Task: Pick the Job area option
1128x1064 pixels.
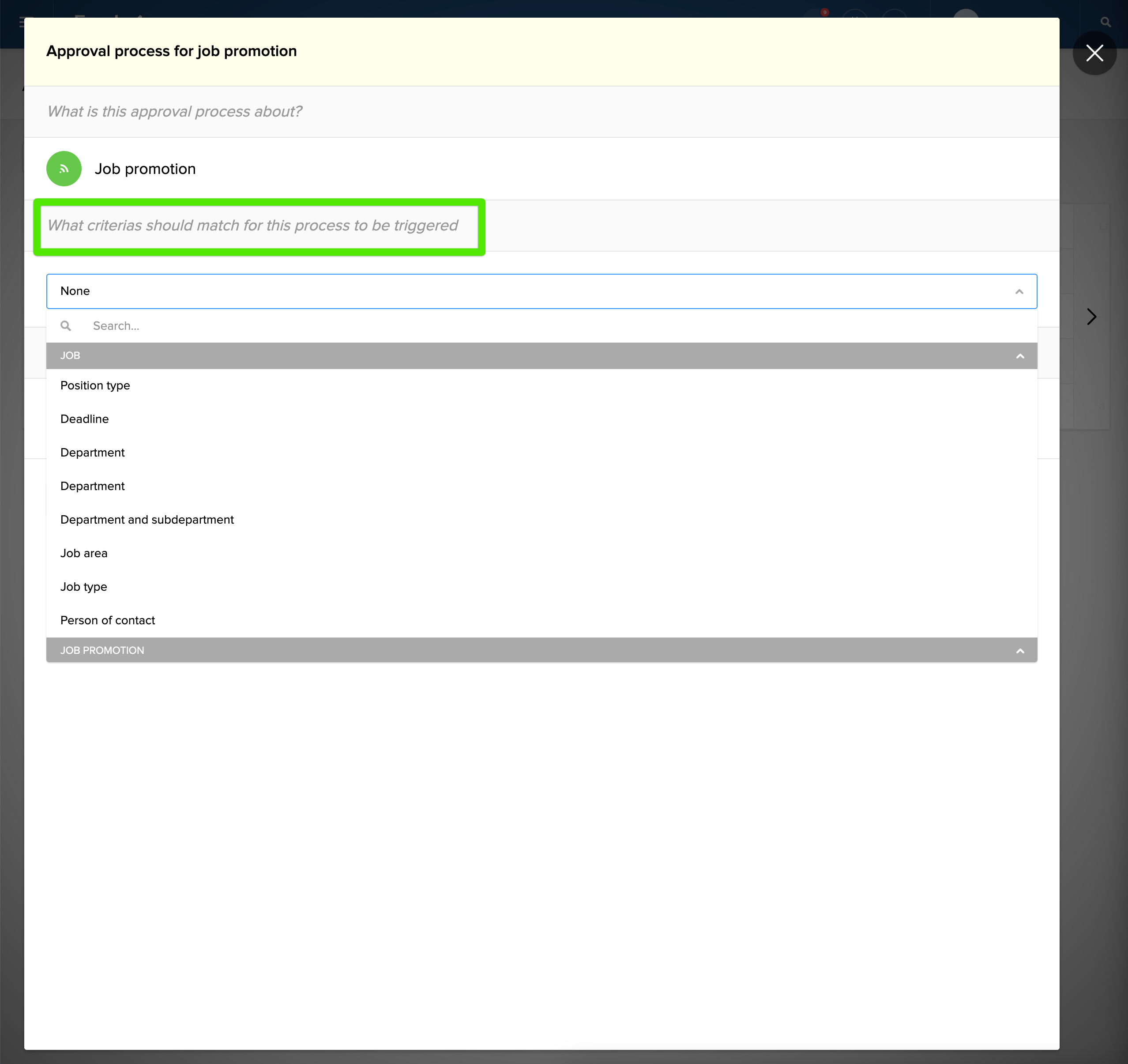Action: 84,553
